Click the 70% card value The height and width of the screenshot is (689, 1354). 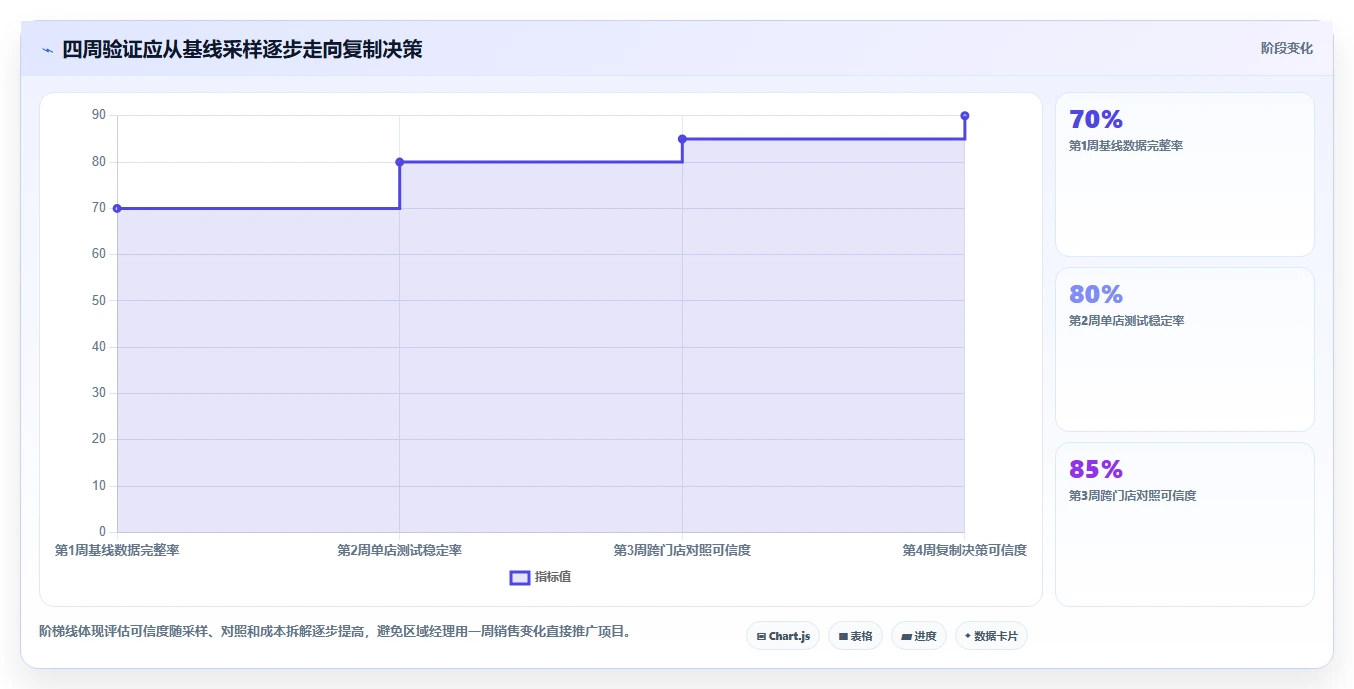(x=1096, y=120)
